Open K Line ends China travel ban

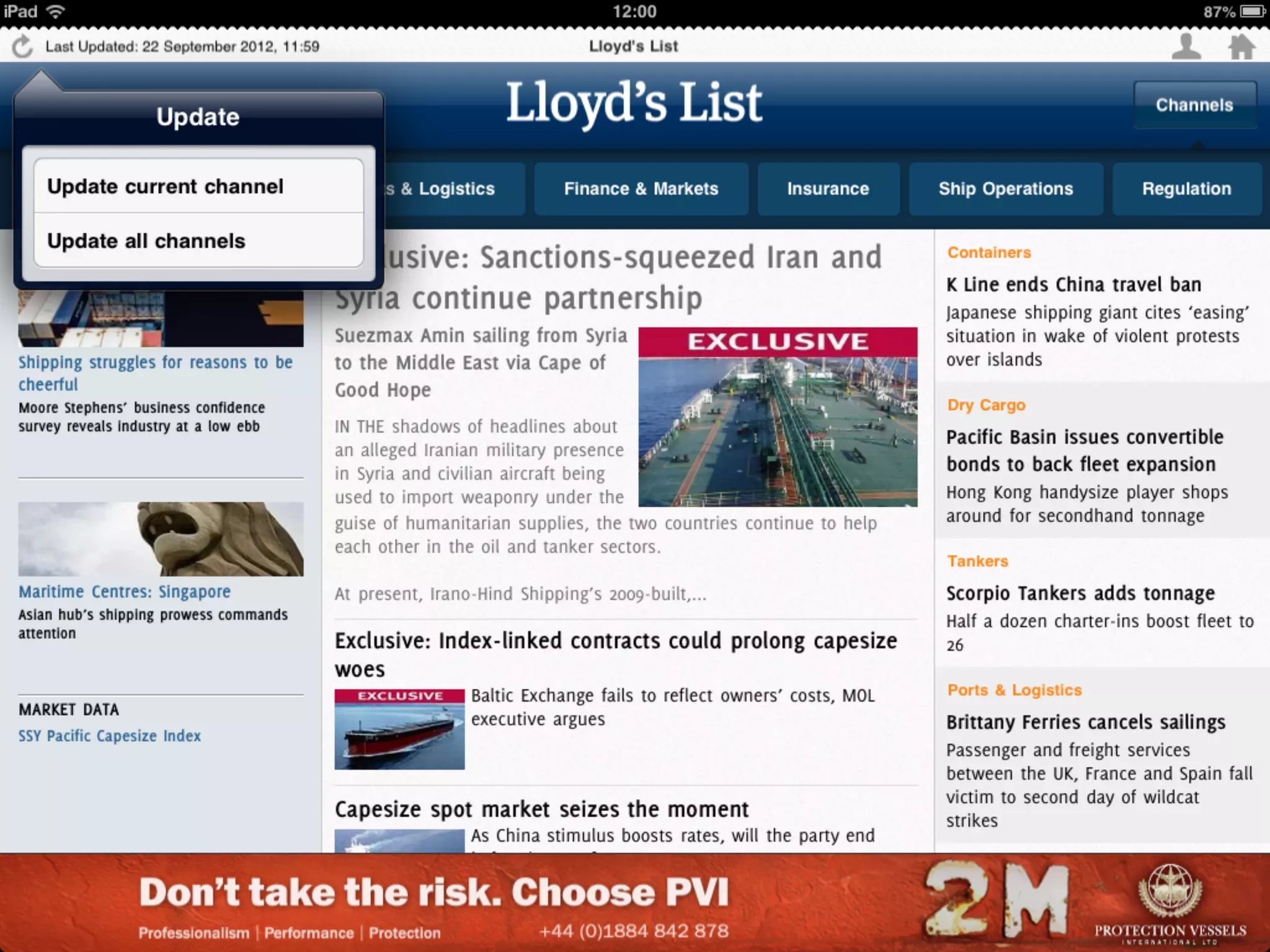coord(1073,284)
